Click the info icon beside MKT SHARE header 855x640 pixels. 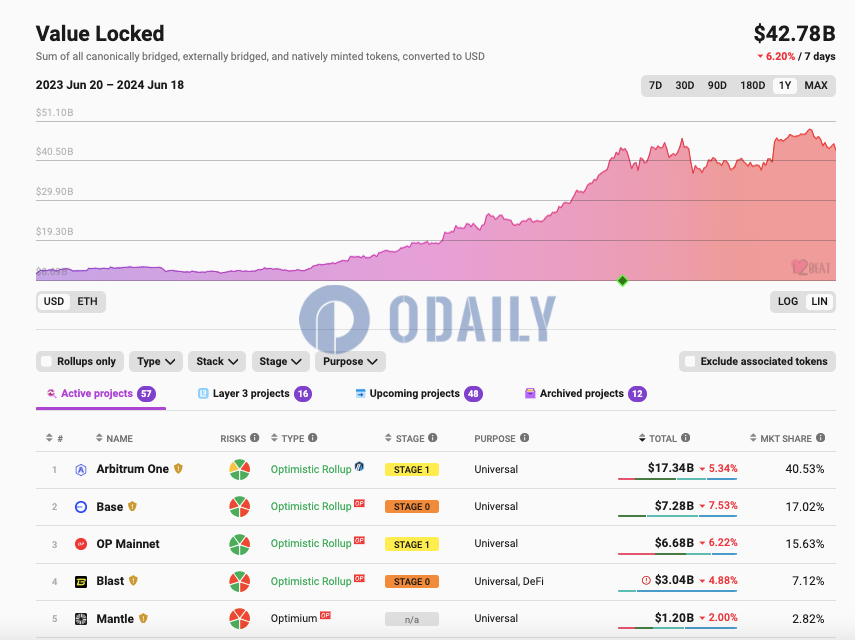821,438
